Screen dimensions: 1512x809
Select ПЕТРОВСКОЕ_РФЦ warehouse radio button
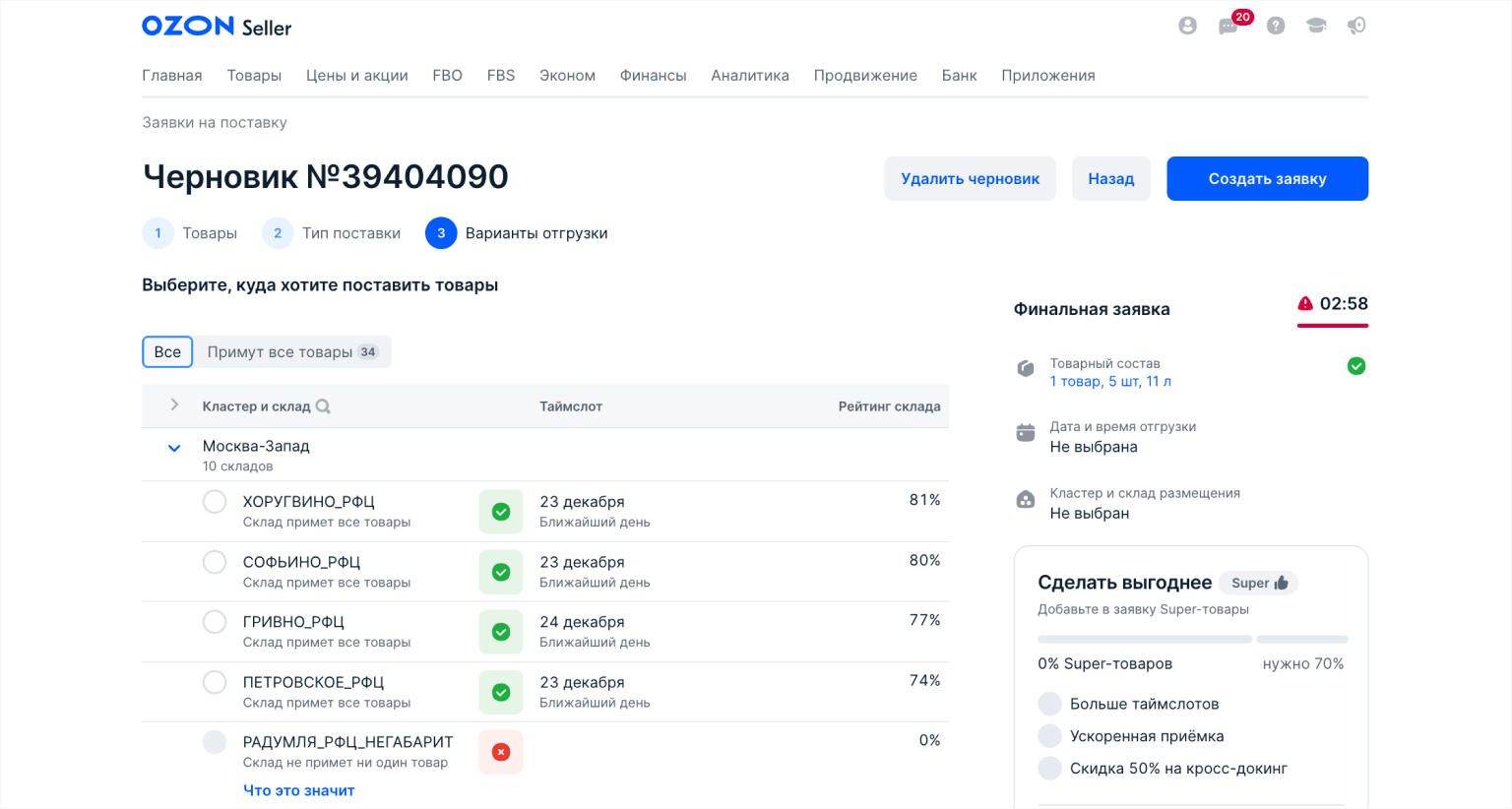215,682
